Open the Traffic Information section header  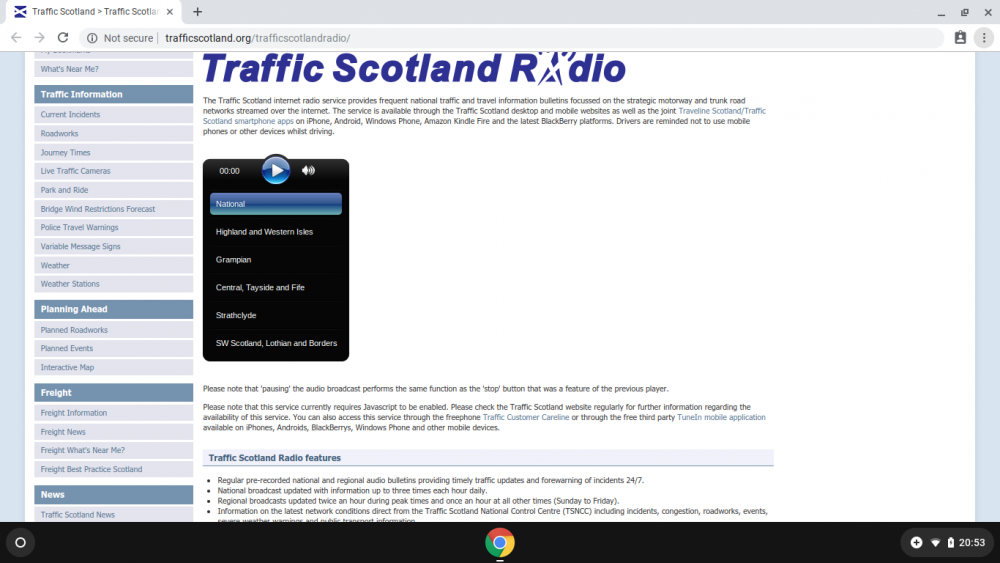(x=114, y=94)
